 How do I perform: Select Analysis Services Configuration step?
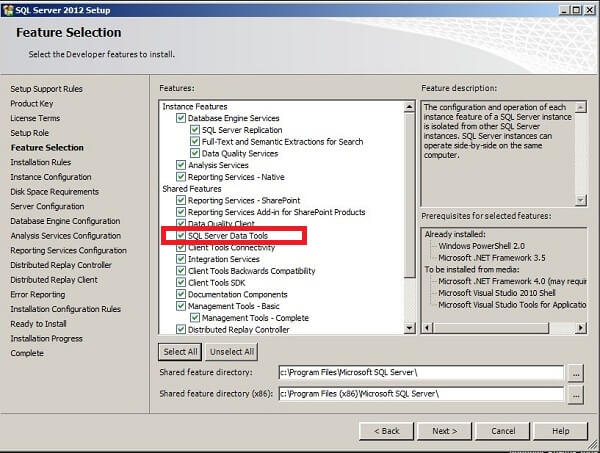(66, 236)
